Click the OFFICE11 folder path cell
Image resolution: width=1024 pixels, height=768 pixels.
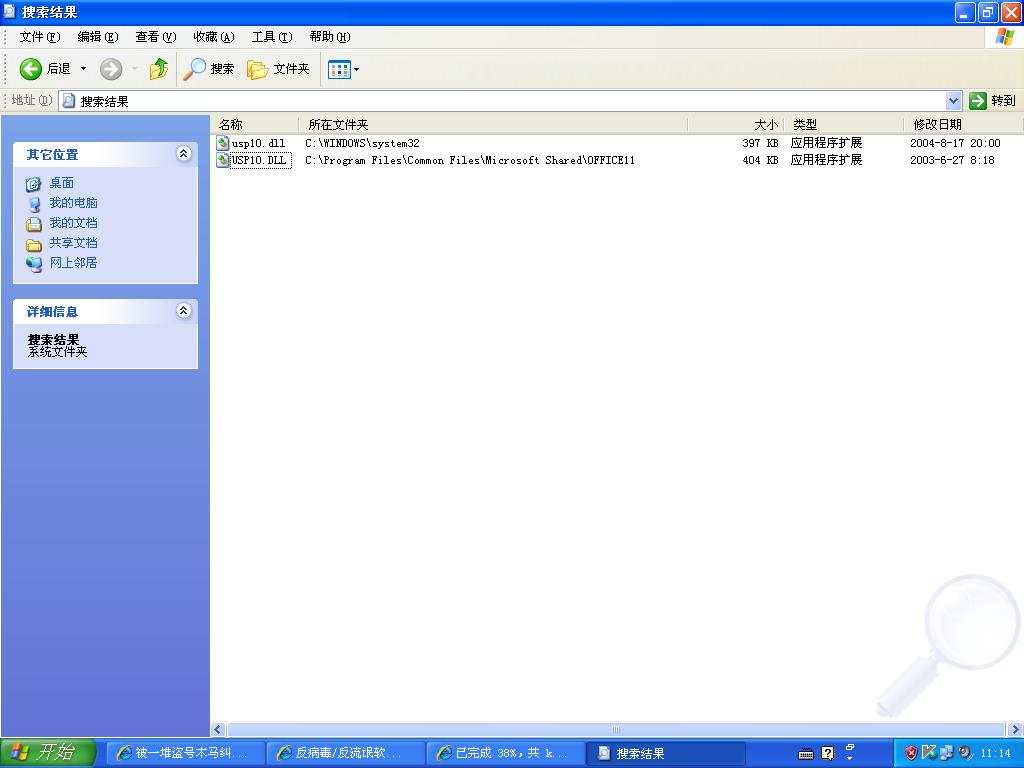click(x=470, y=160)
